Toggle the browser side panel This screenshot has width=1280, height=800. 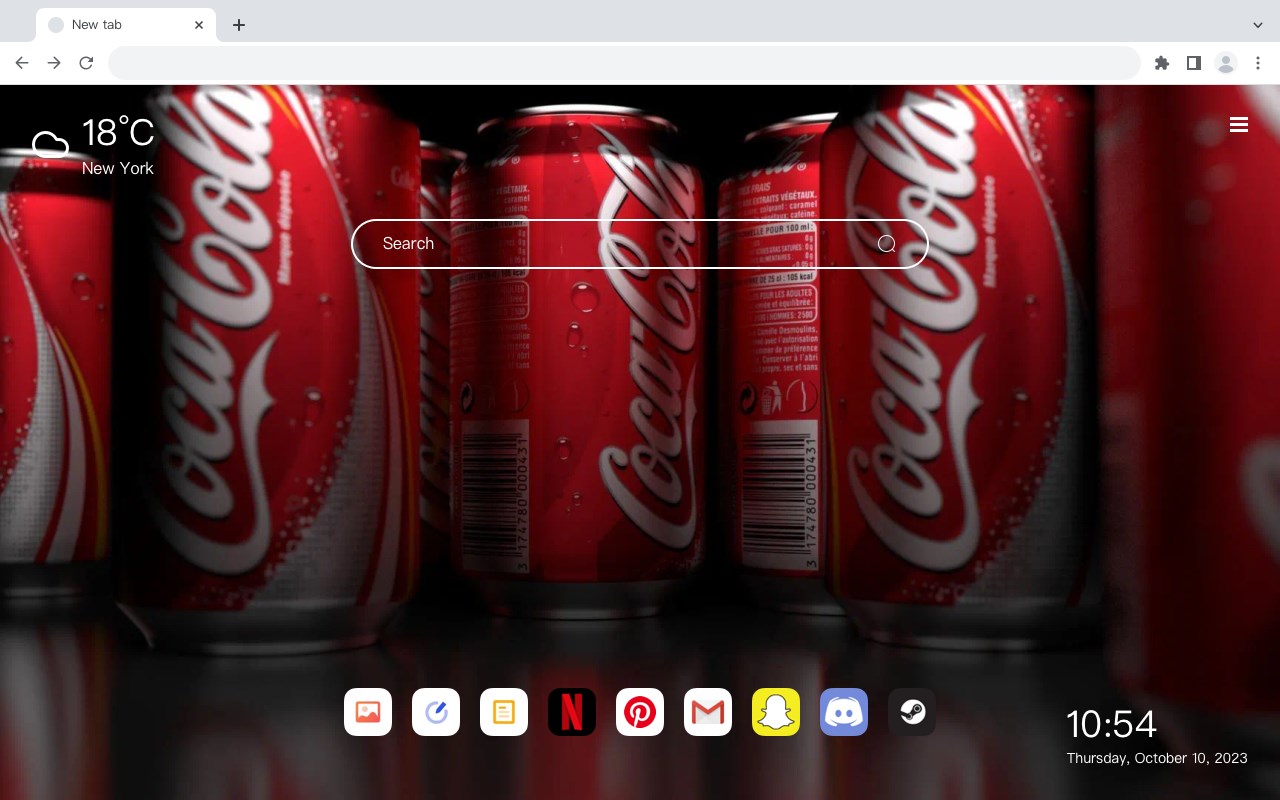tap(1193, 63)
